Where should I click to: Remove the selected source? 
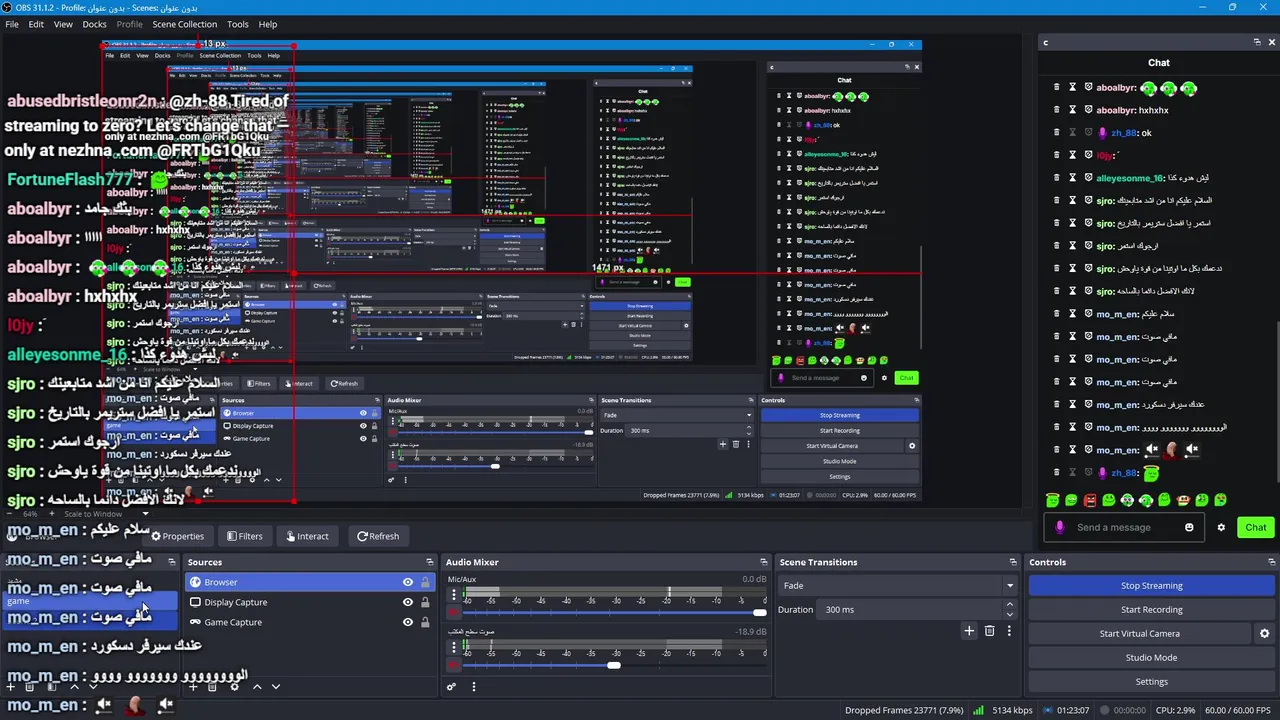pyautogui.click(x=214, y=687)
